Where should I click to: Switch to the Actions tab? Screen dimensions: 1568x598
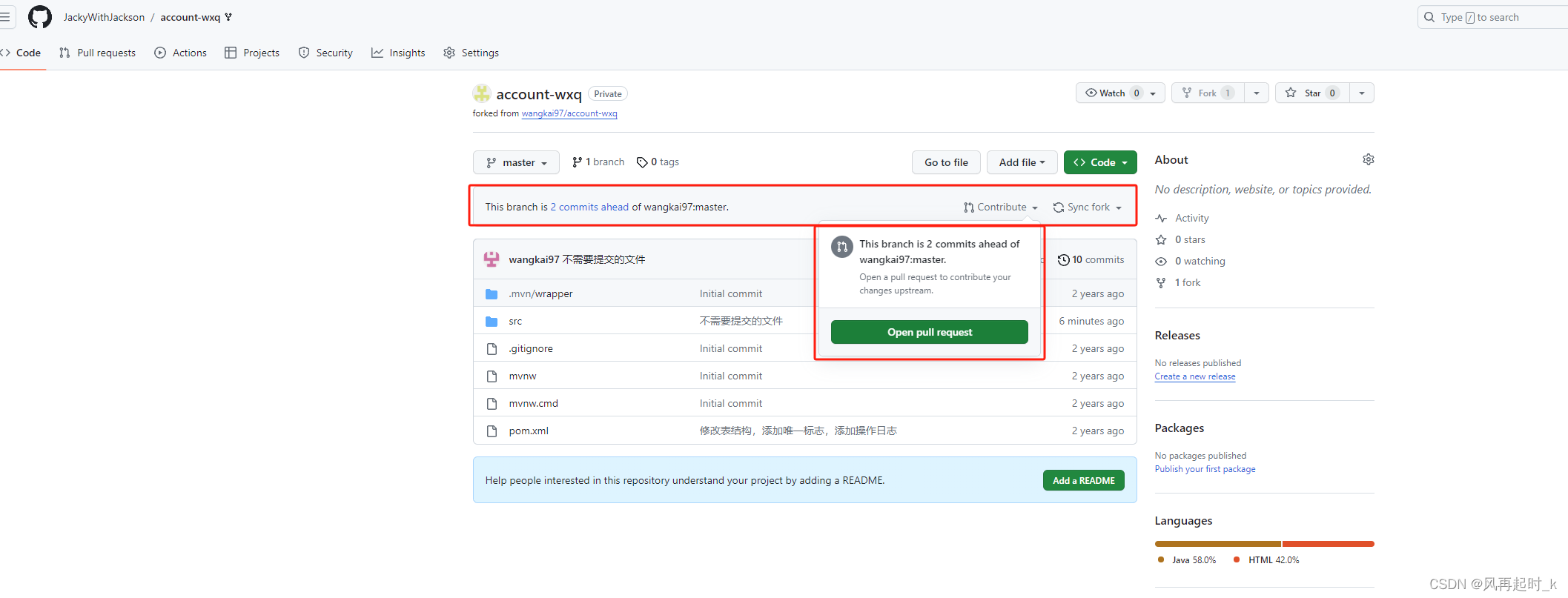[181, 53]
